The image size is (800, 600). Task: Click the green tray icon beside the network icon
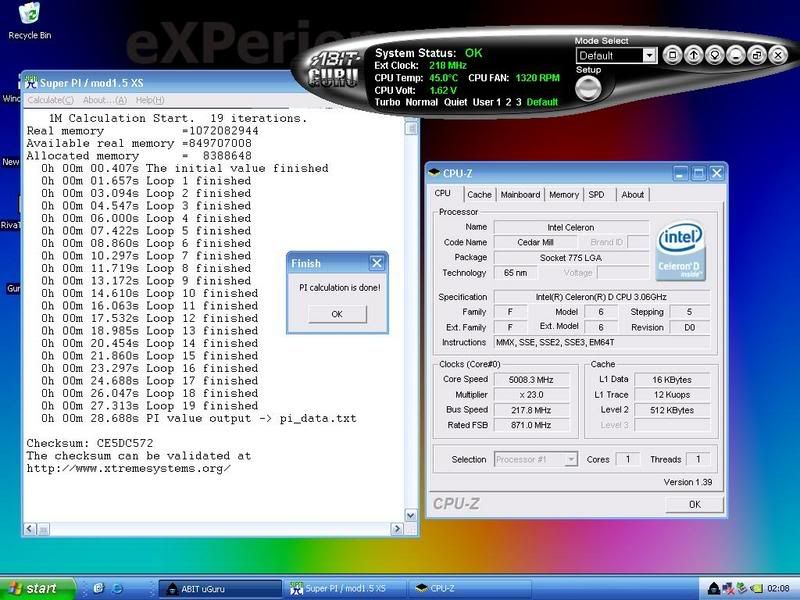click(742, 589)
